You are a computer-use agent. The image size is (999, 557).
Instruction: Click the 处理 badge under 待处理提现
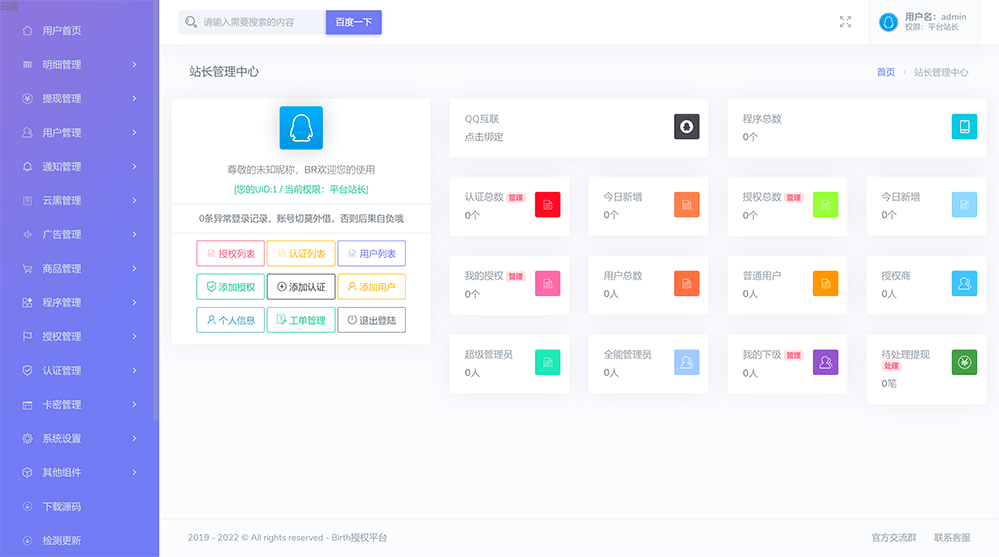pyautogui.click(x=891, y=366)
